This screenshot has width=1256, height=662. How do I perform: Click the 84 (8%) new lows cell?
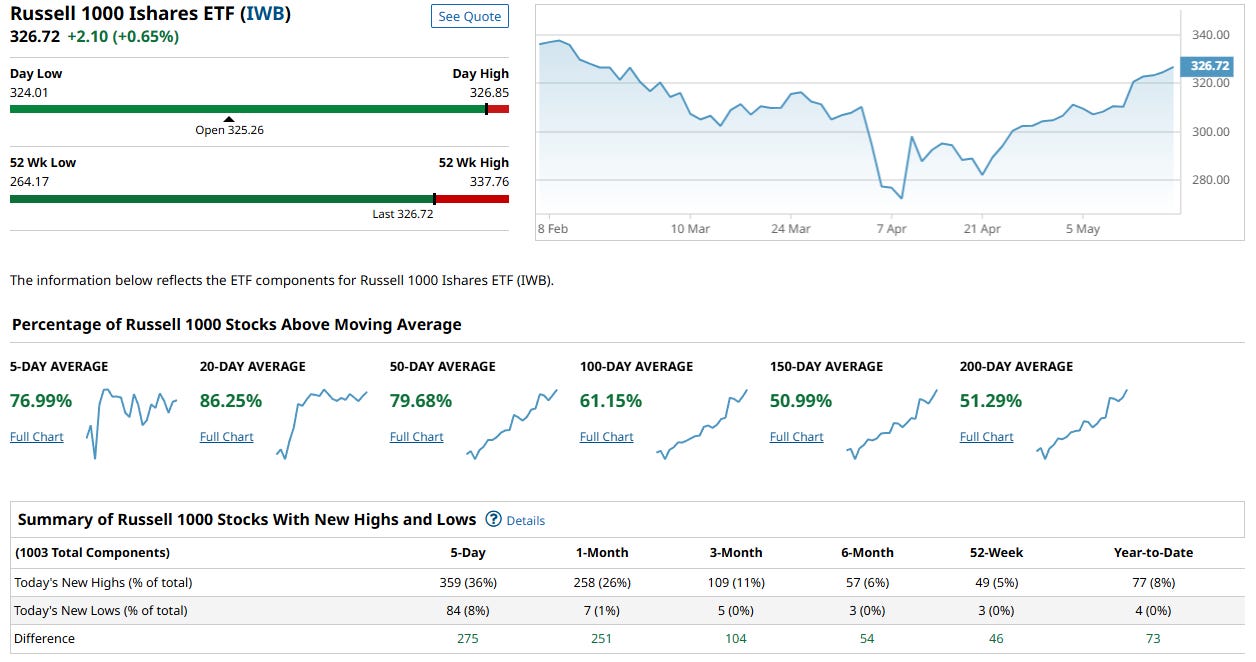(468, 611)
